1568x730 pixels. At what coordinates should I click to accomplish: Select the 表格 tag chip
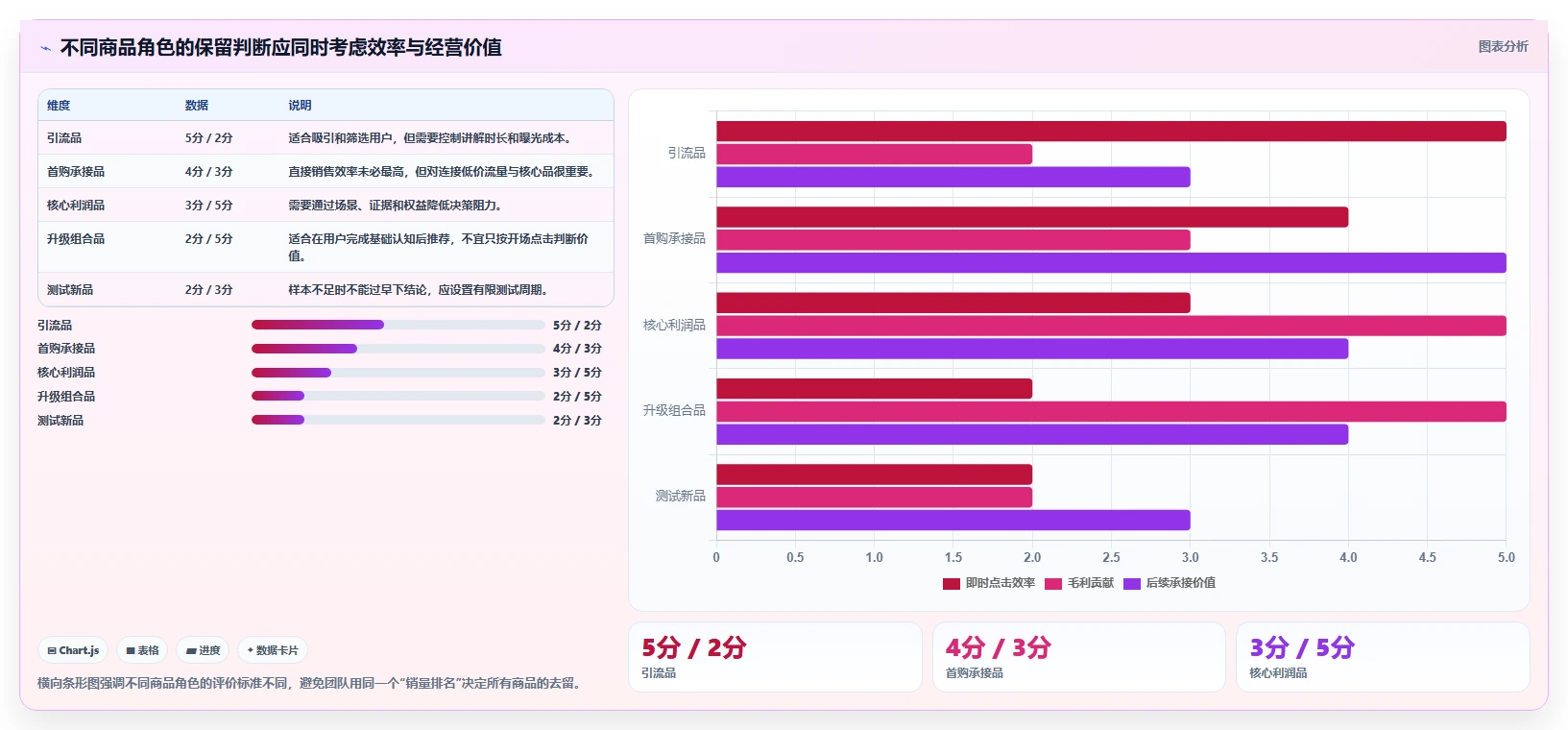tap(142, 650)
